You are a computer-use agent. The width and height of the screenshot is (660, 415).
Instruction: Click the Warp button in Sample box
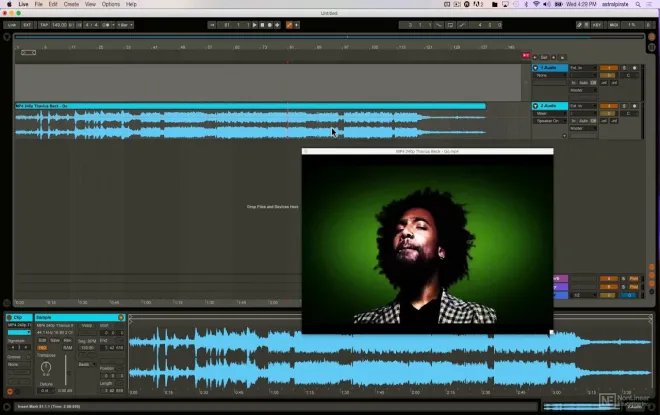tap(87, 325)
